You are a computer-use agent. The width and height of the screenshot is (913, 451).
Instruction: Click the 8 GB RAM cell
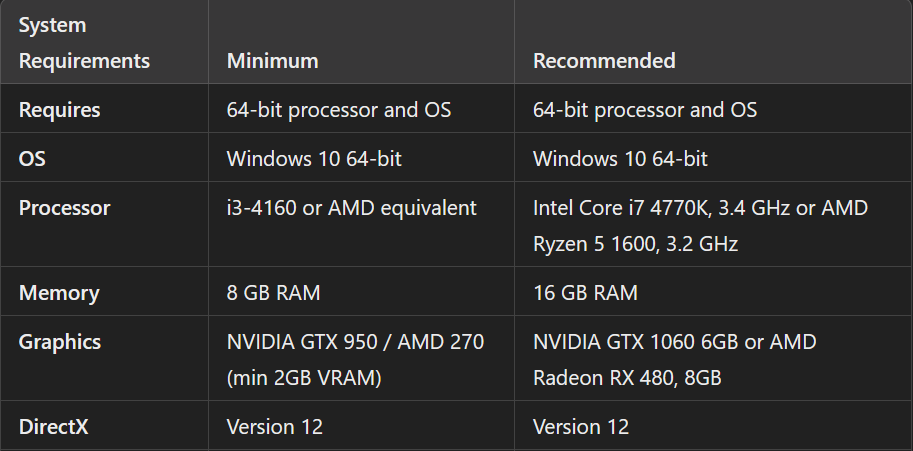pos(273,293)
